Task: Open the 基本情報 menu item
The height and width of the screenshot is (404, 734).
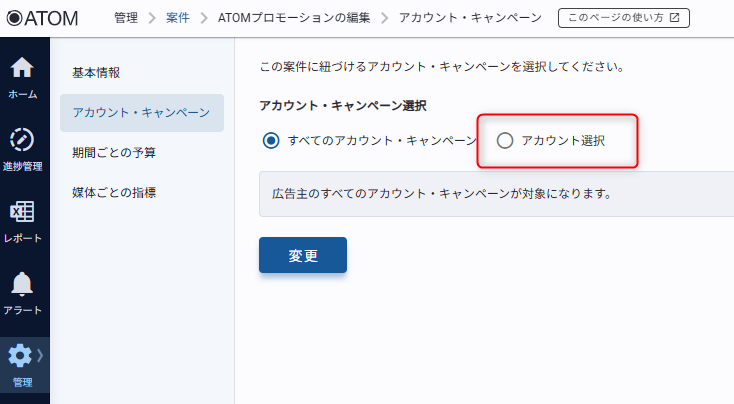Action: 96,73
